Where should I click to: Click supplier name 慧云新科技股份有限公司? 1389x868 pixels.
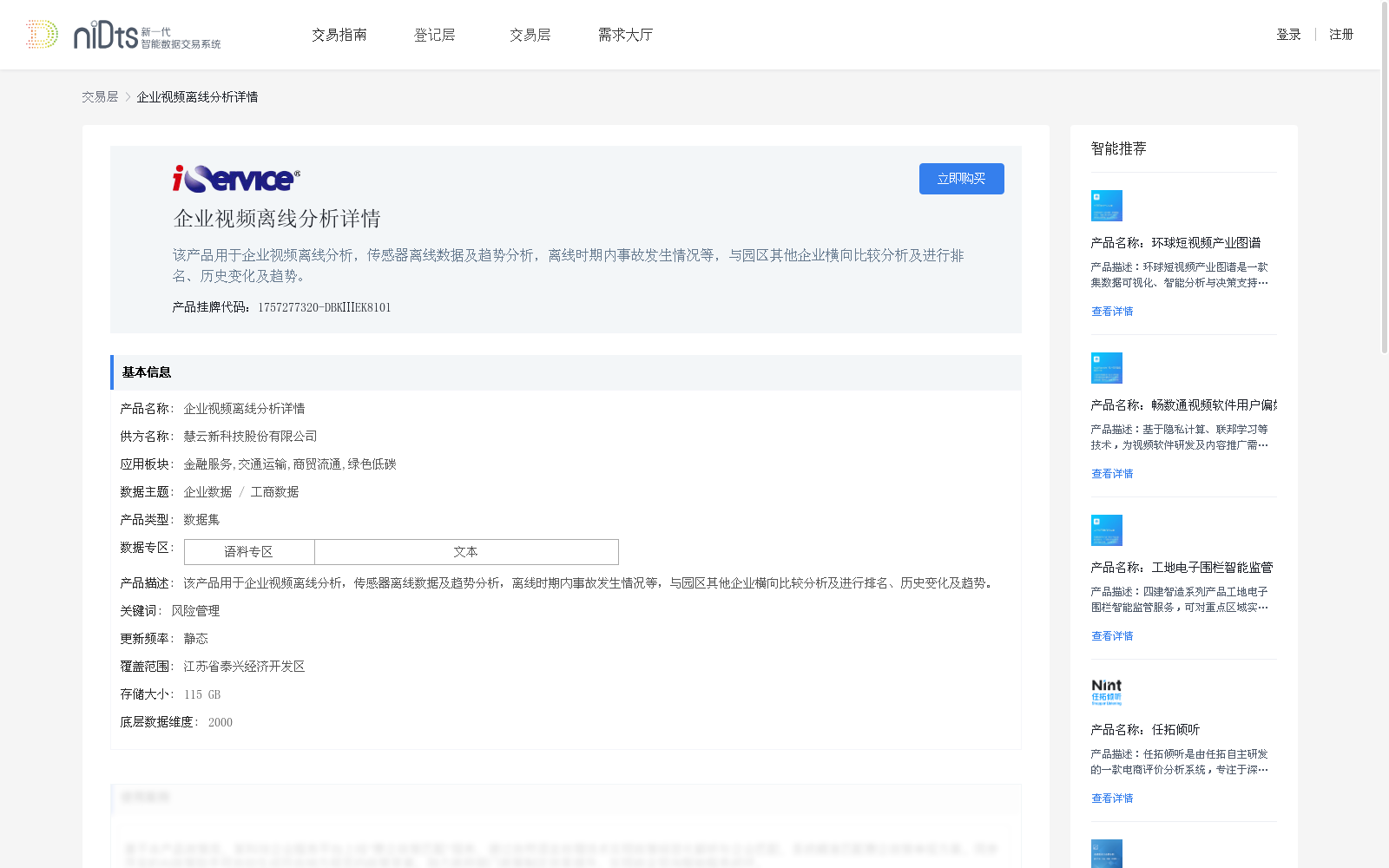coord(250,437)
